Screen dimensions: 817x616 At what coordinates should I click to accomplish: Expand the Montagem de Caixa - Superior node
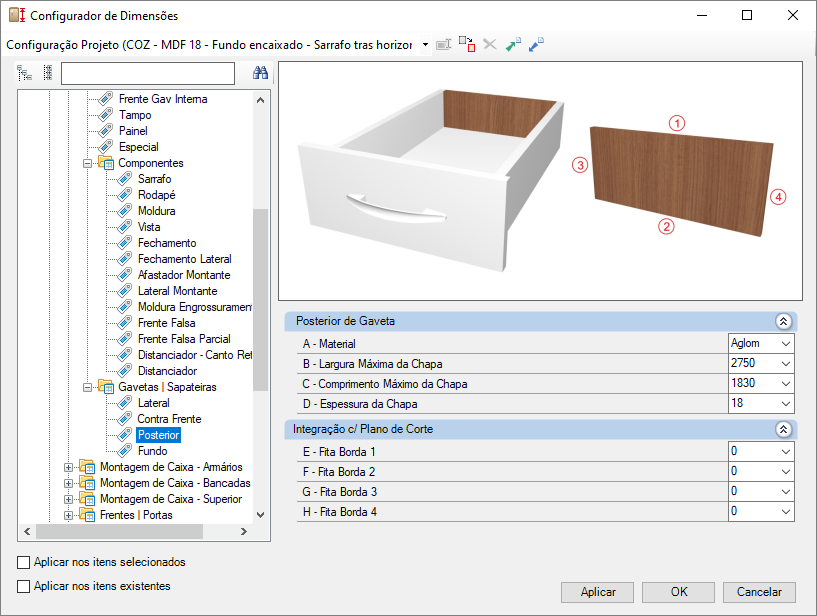pyautogui.click(x=68, y=499)
